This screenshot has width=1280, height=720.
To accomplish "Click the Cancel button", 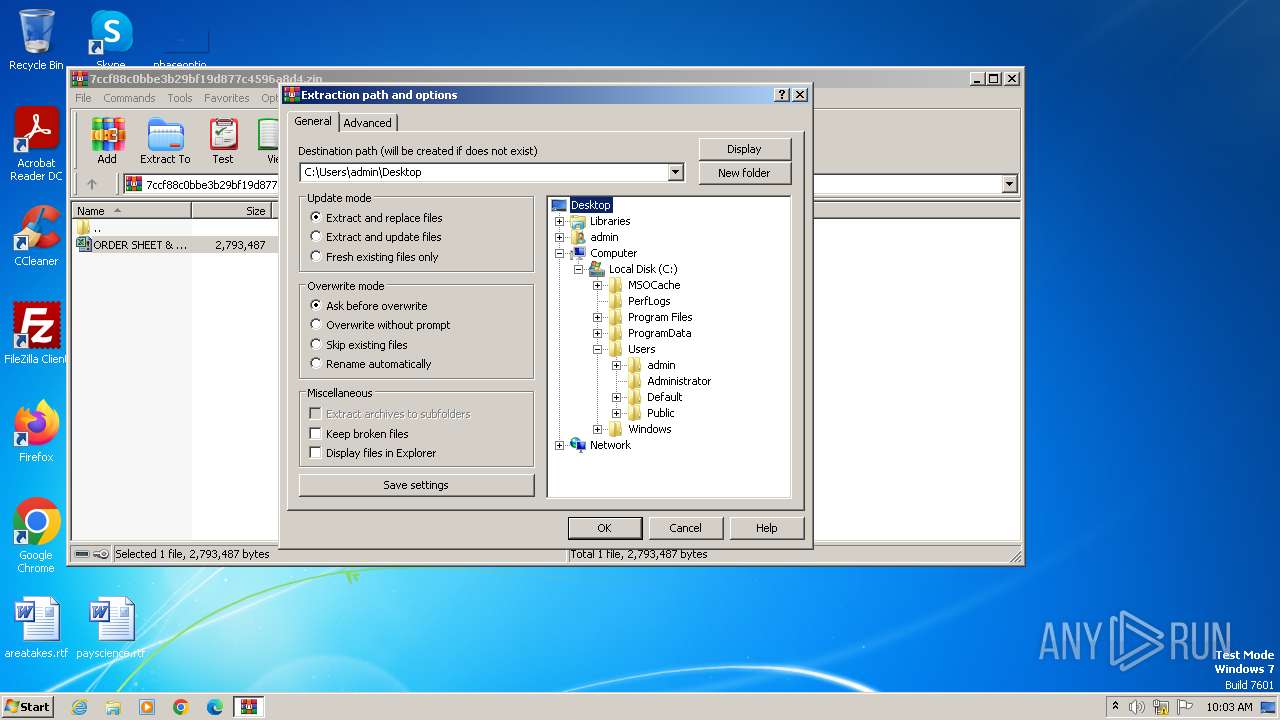I will pyautogui.click(x=685, y=528).
